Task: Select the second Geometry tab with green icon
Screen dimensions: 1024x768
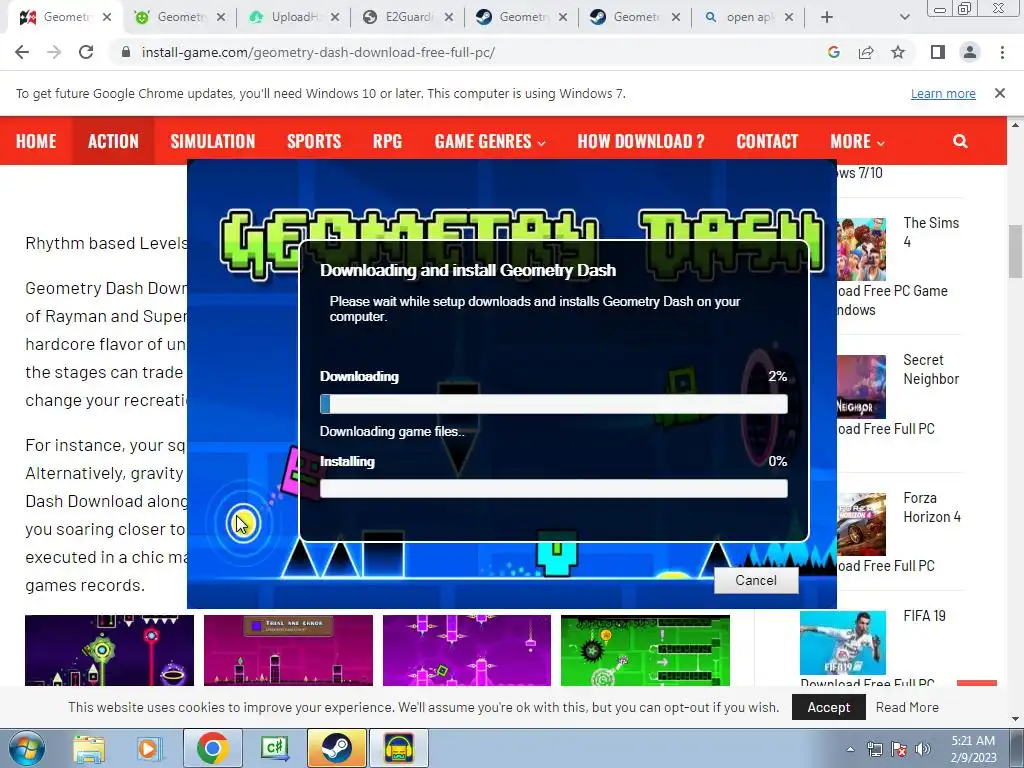Action: point(178,17)
